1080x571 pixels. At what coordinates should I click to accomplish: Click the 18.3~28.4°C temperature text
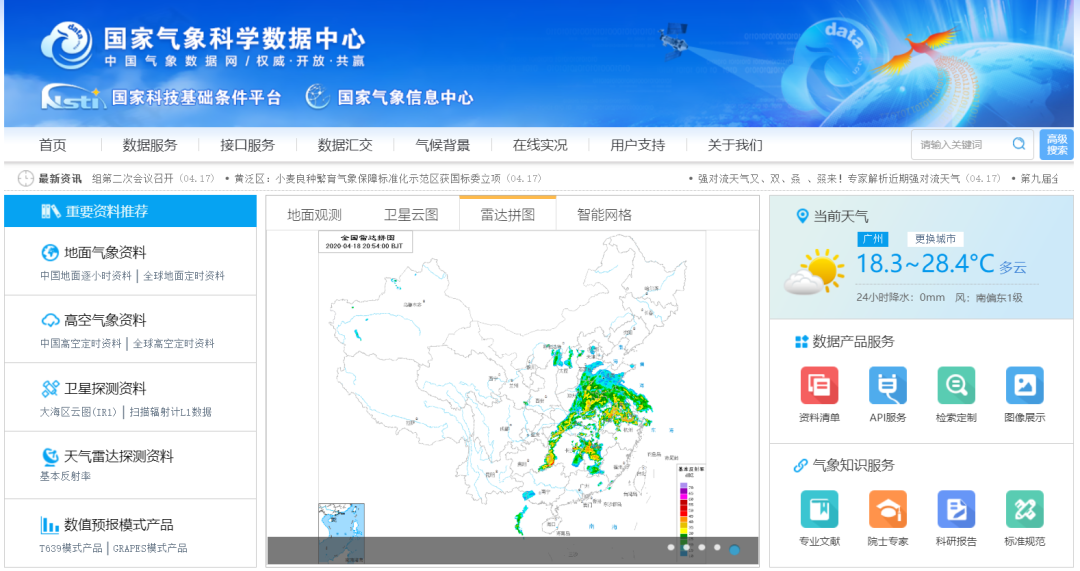tap(925, 264)
